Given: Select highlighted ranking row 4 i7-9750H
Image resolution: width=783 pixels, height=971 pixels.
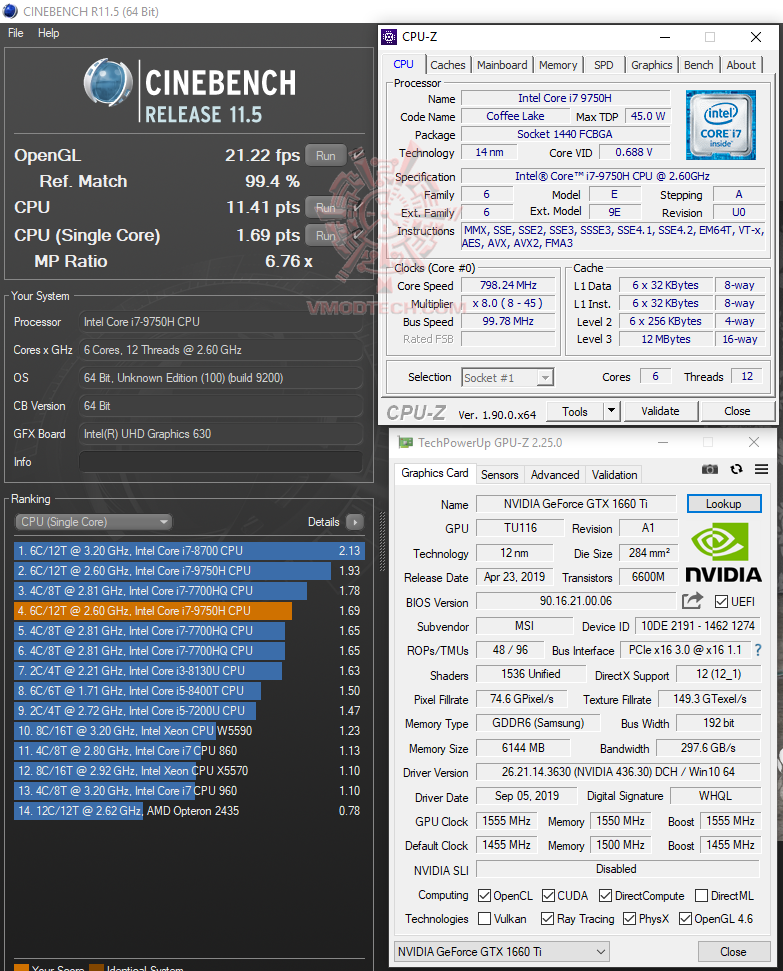Looking at the screenshot, I should pyautogui.click(x=189, y=611).
